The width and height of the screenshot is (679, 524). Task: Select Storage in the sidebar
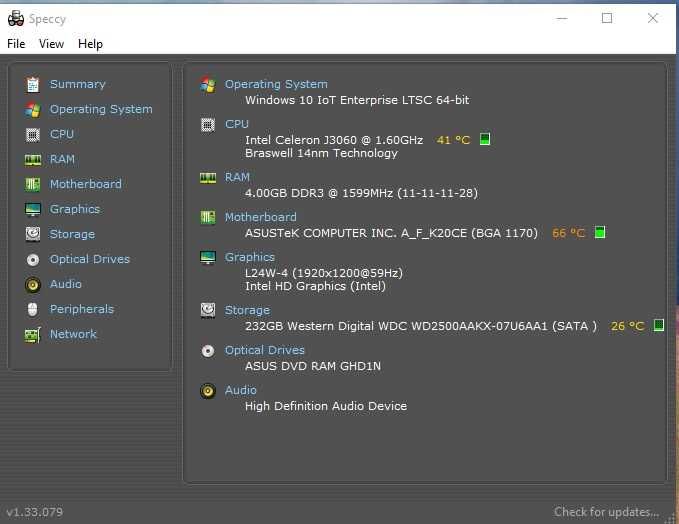72,234
